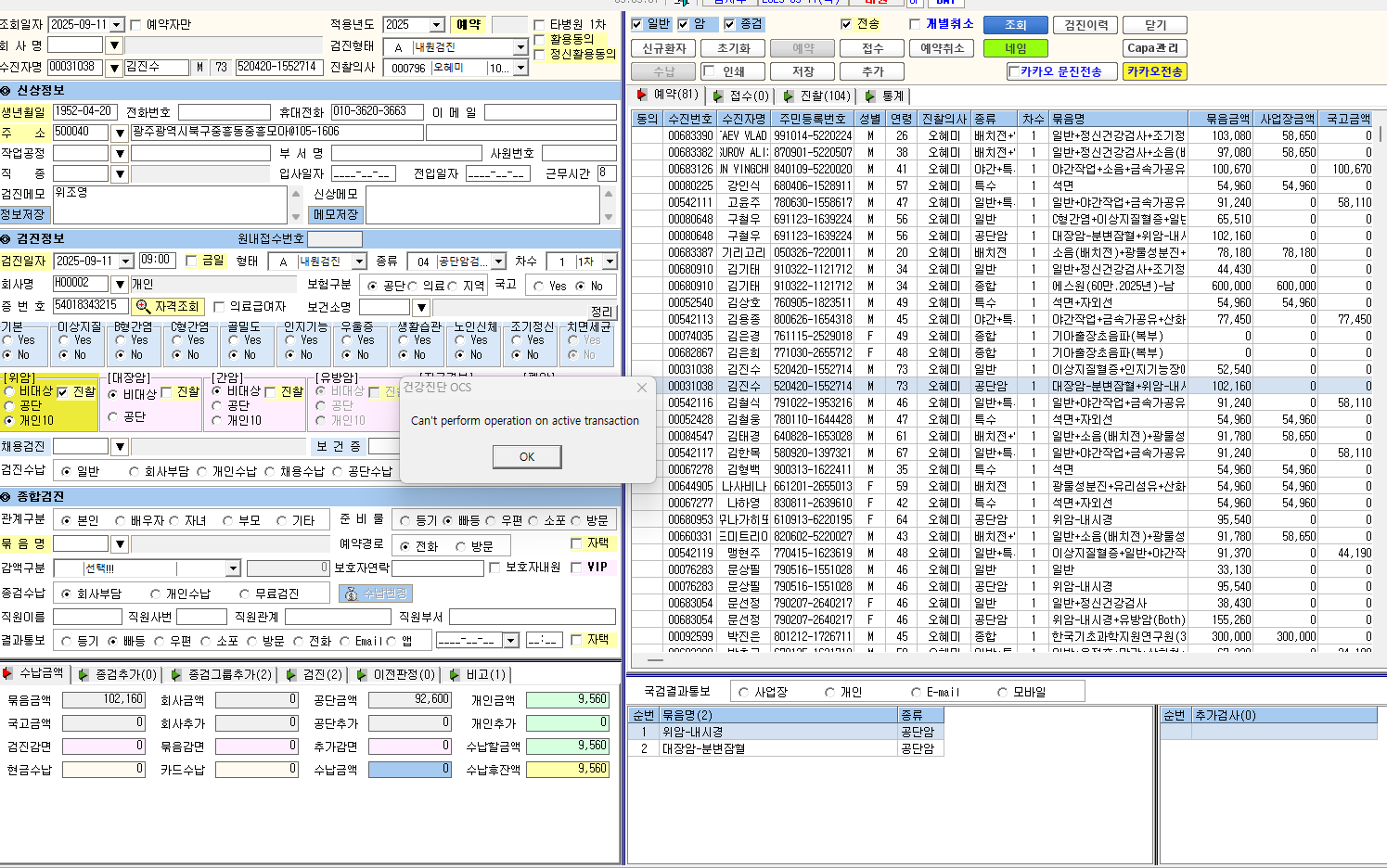Expand the 조회일자 date dropdown
The width and height of the screenshot is (1387, 868).
click(x=117, y=25)
